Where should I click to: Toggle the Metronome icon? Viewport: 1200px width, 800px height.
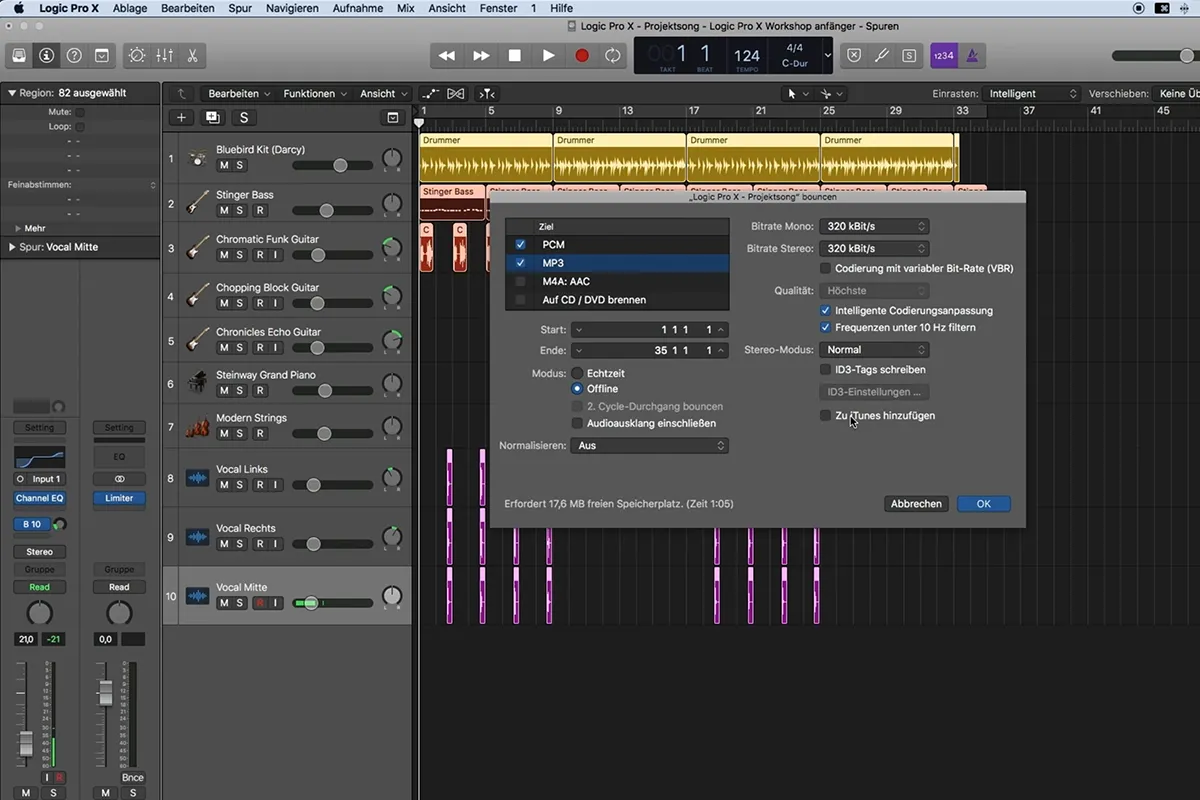(971, 56)
